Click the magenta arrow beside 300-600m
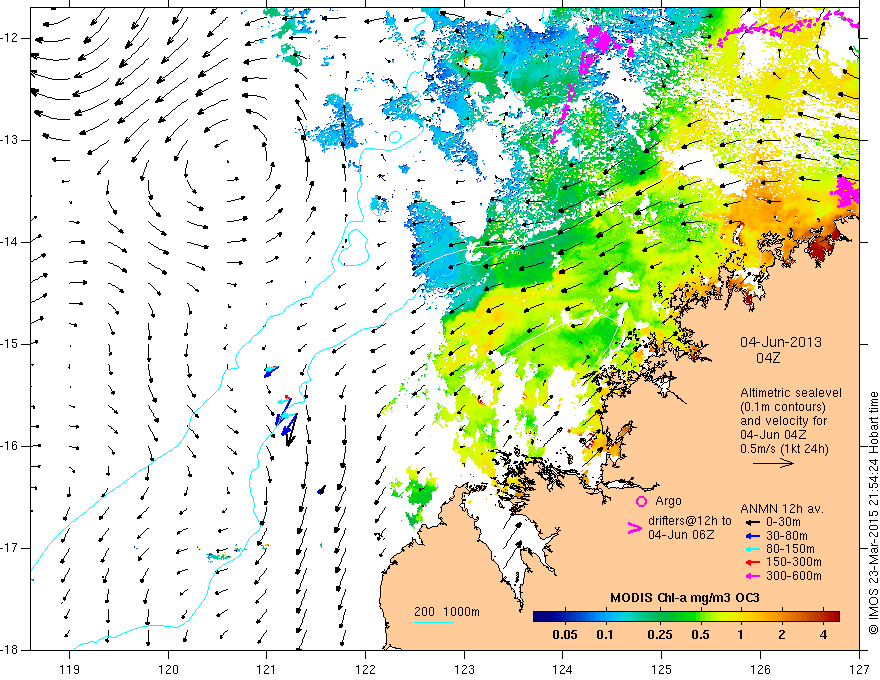The height and width of the screenshot is (680, 880). tap(753, 576)
